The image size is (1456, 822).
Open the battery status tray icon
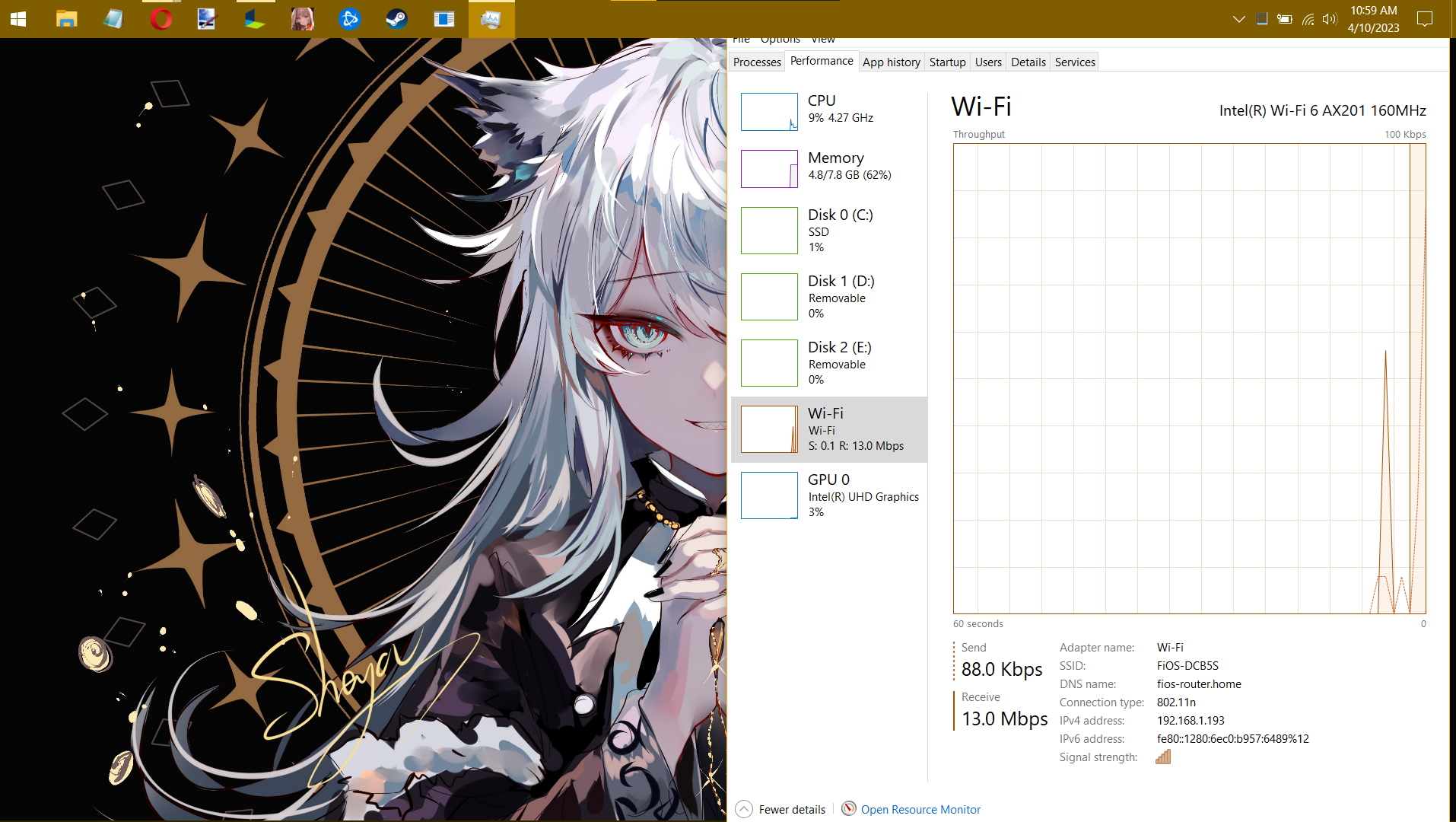1285,19
